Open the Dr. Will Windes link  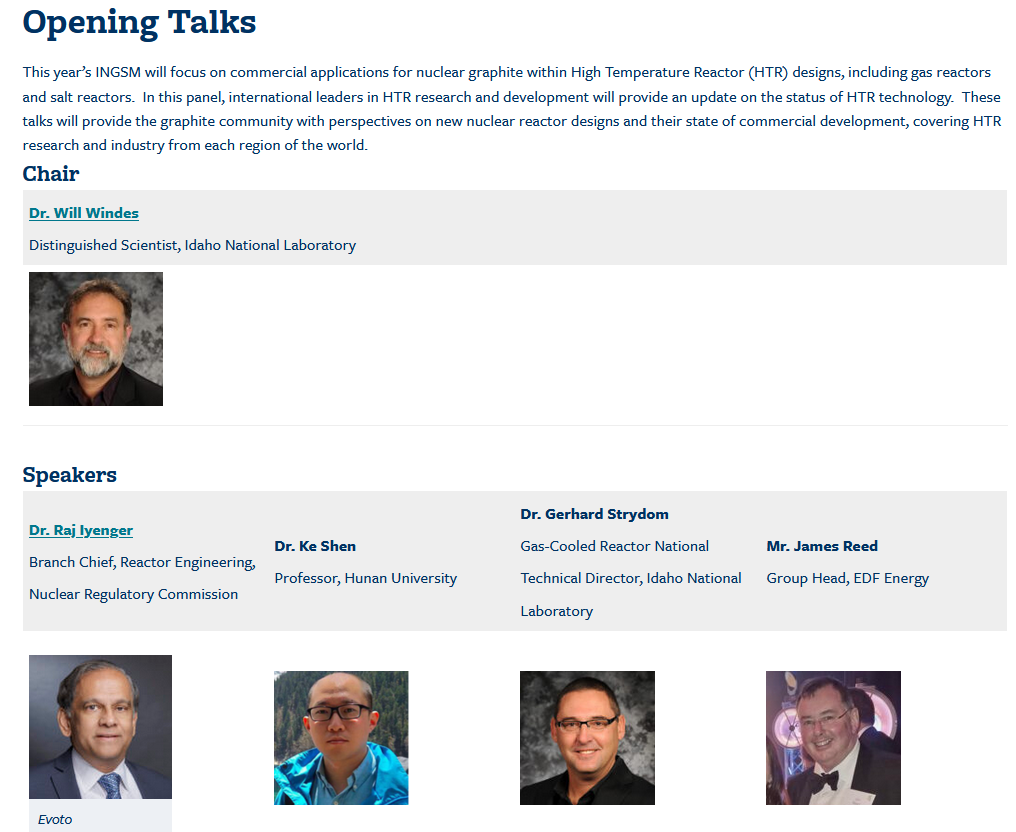pos(84,213)
